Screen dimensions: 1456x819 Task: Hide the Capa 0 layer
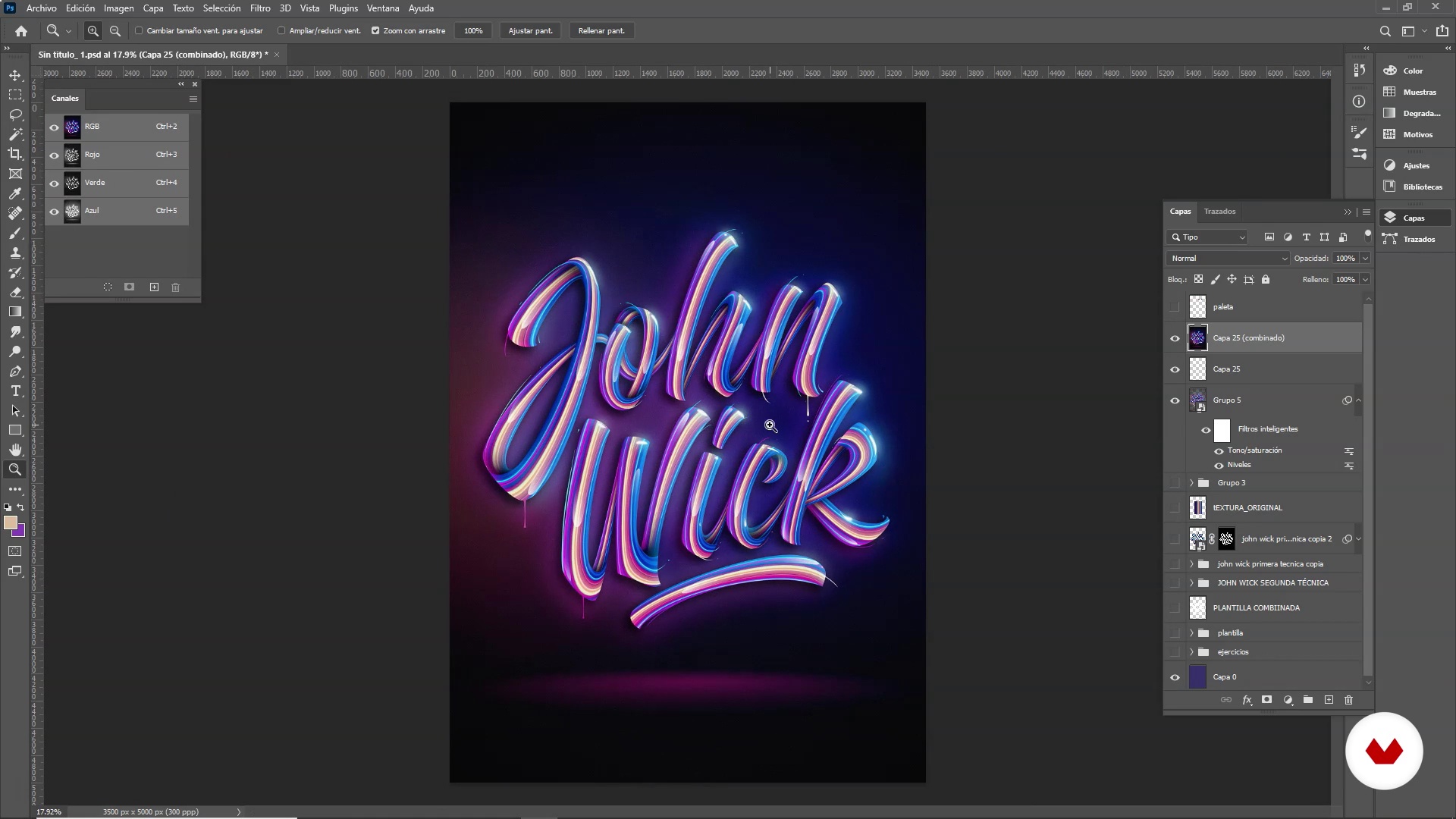pyautogui.click(x=1175, y=677)
